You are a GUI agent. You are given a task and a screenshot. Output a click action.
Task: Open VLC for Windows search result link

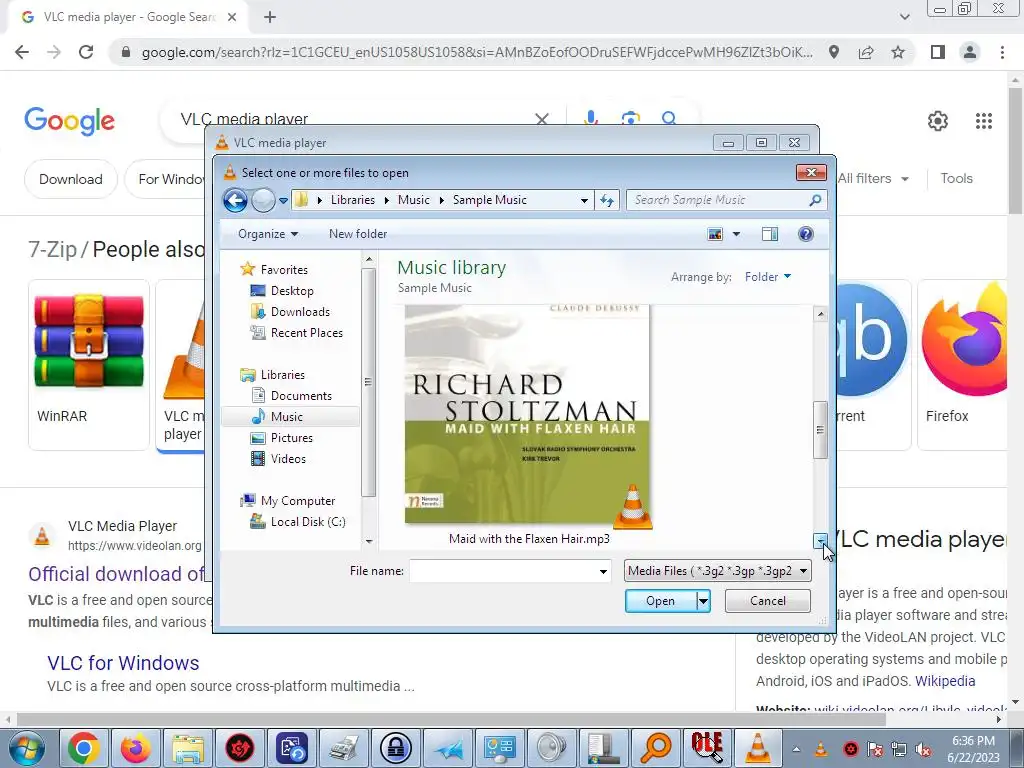(x=123, y=663)
